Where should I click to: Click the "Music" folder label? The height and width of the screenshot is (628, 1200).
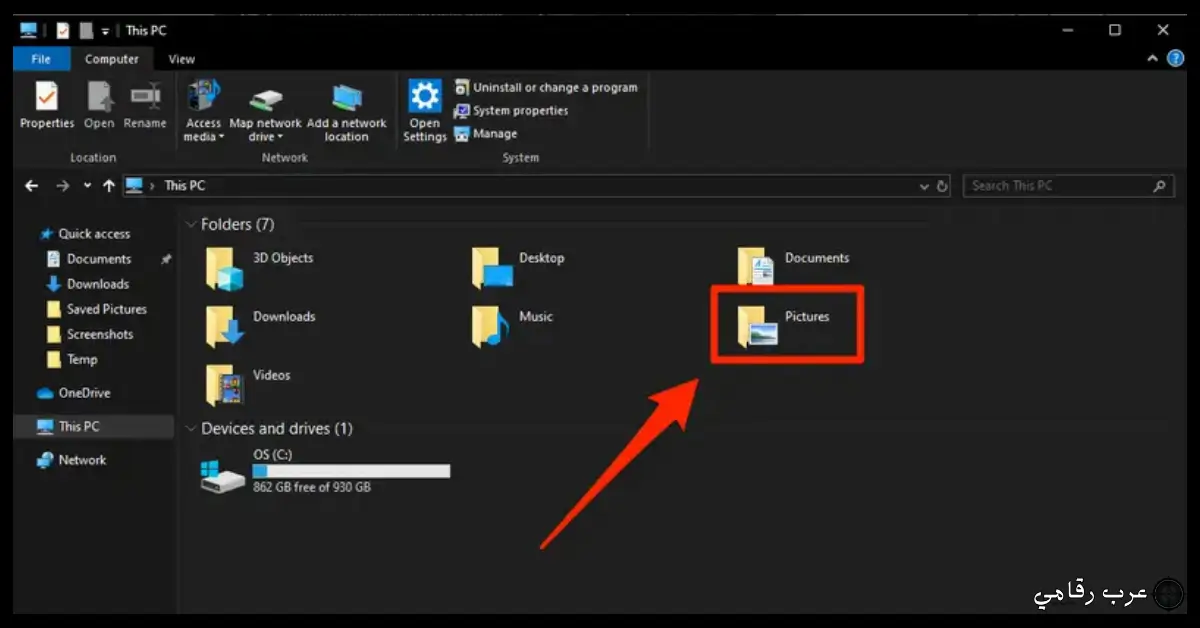[536, 317]
